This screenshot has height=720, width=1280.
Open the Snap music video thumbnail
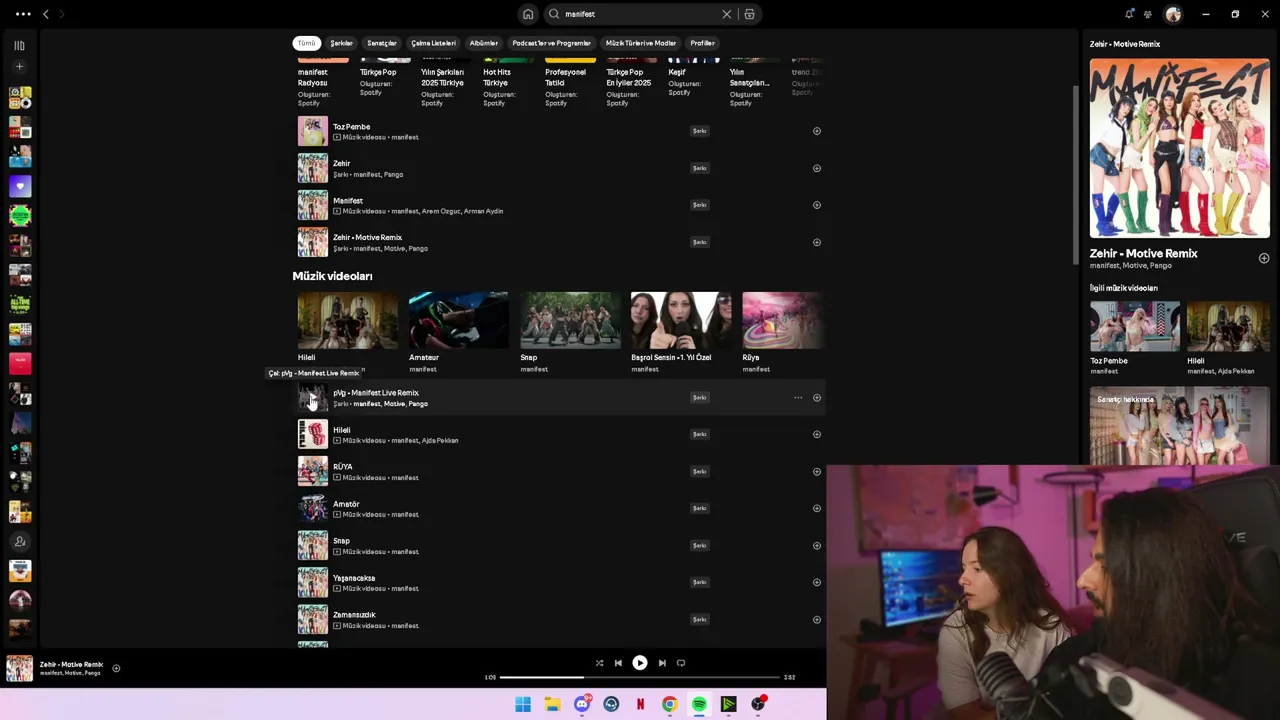pyautogui.click(x=570, y=320)
